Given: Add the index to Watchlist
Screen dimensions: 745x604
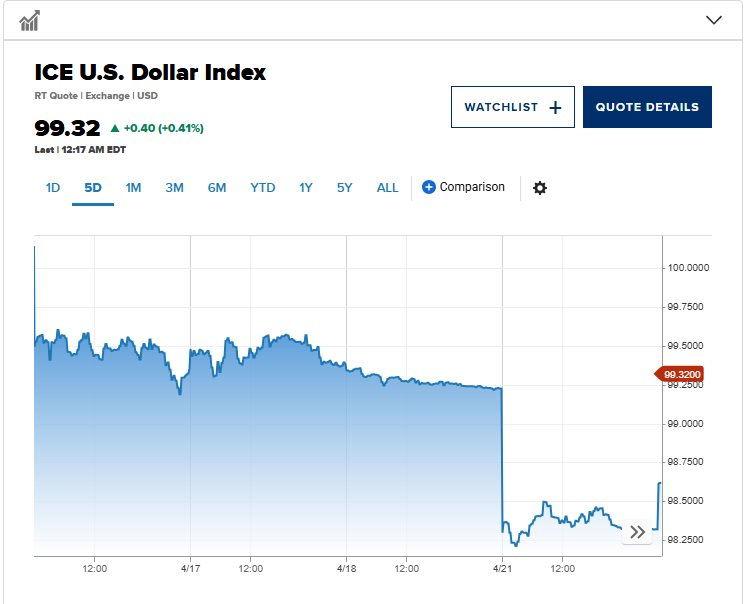Looking at the screenshot, I should (512, 107).
